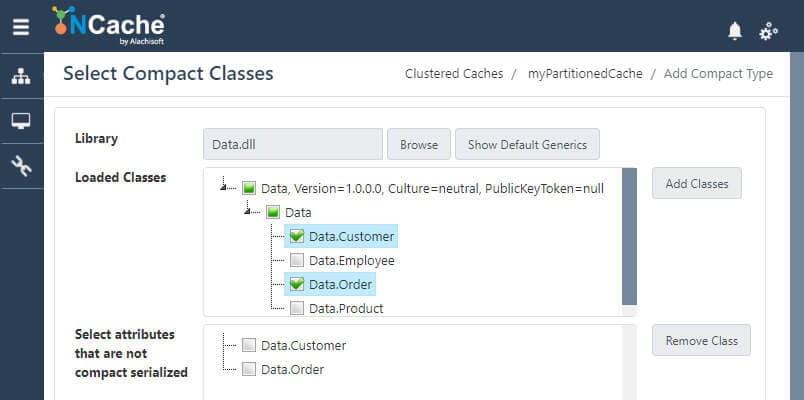Click the Browse button

coord(419,144)
